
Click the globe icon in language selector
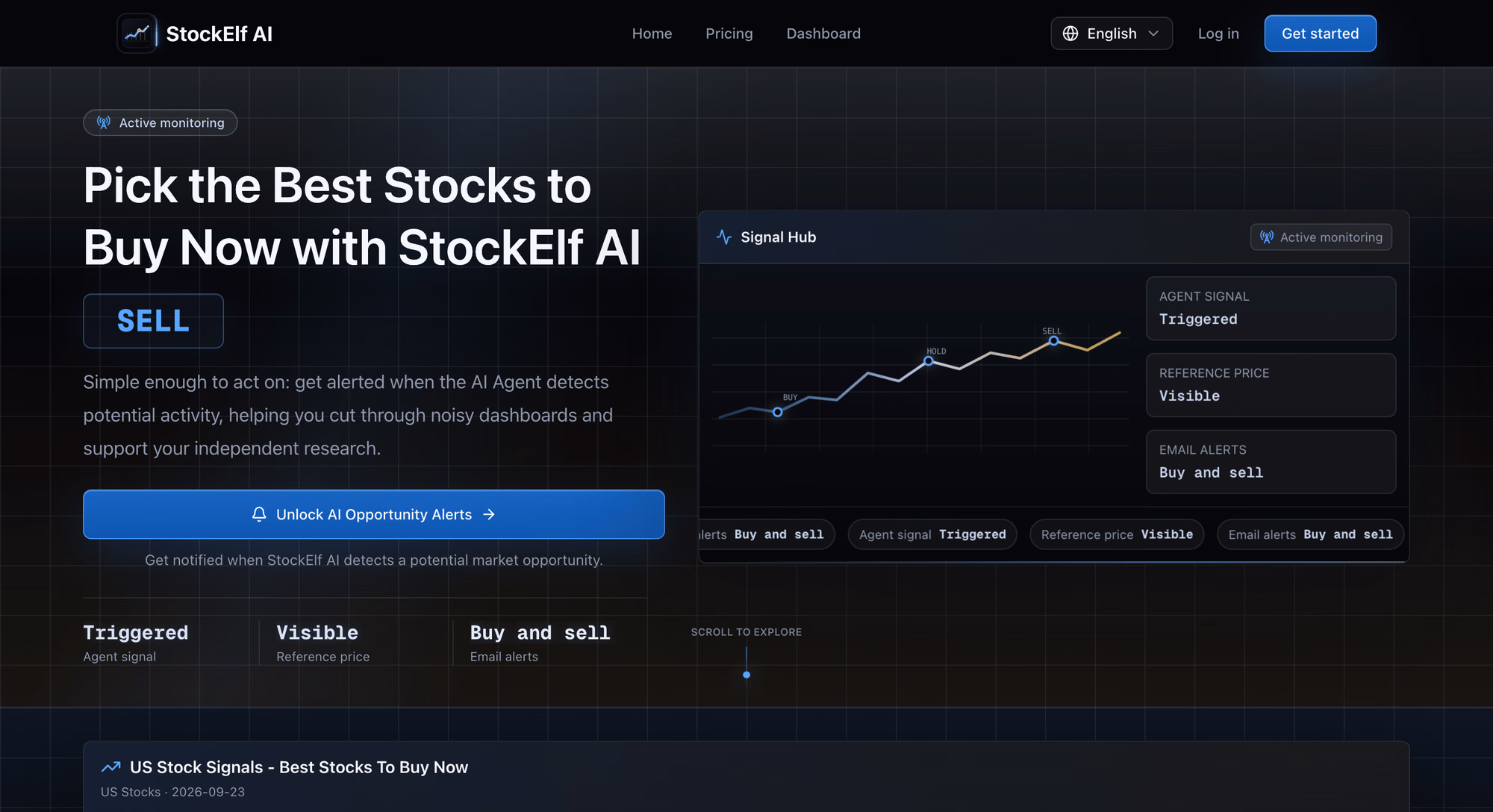tap(1070, 34)
